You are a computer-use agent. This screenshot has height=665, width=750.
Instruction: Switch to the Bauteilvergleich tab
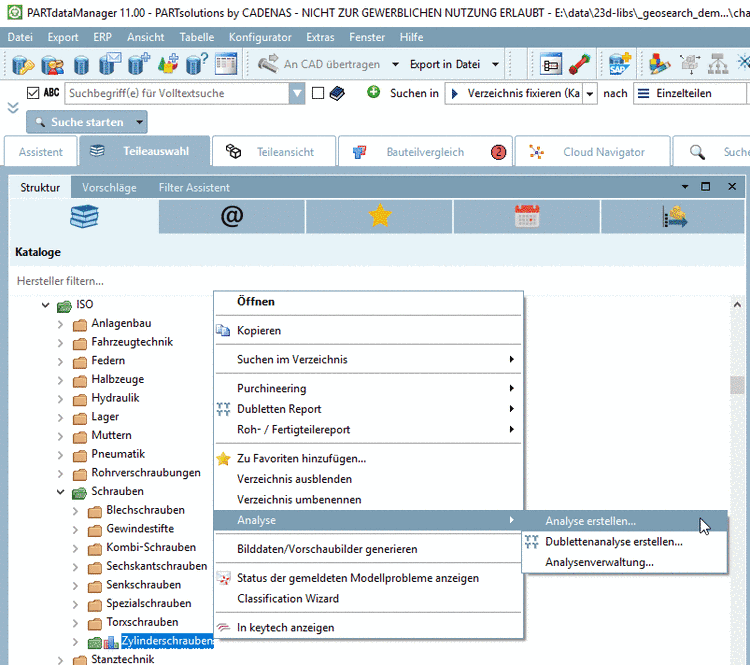pyautogui.click(x=425, y=152)
